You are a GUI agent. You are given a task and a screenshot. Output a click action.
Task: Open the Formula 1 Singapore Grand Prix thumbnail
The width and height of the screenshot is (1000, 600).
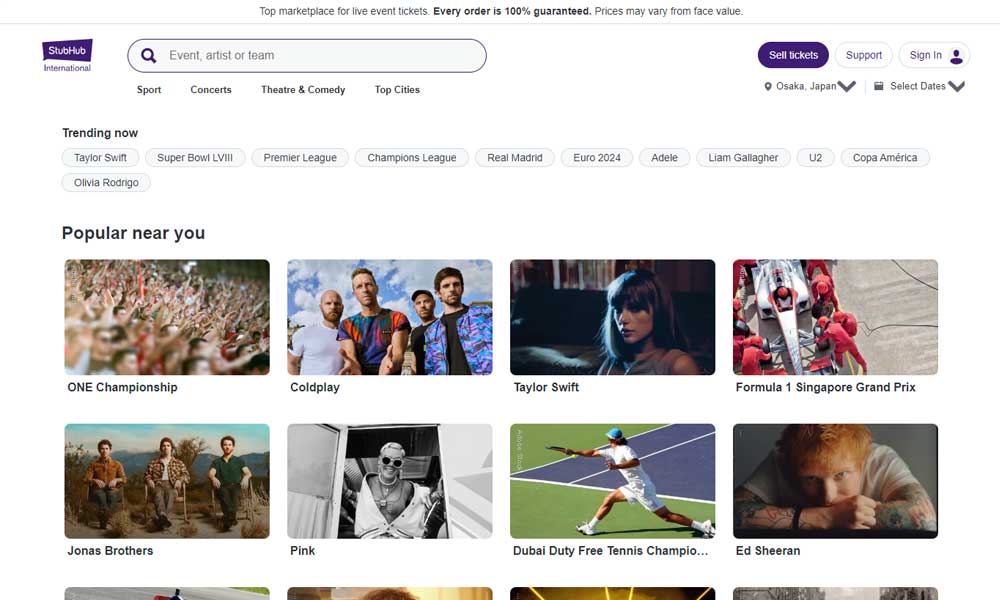click(835, 317)
